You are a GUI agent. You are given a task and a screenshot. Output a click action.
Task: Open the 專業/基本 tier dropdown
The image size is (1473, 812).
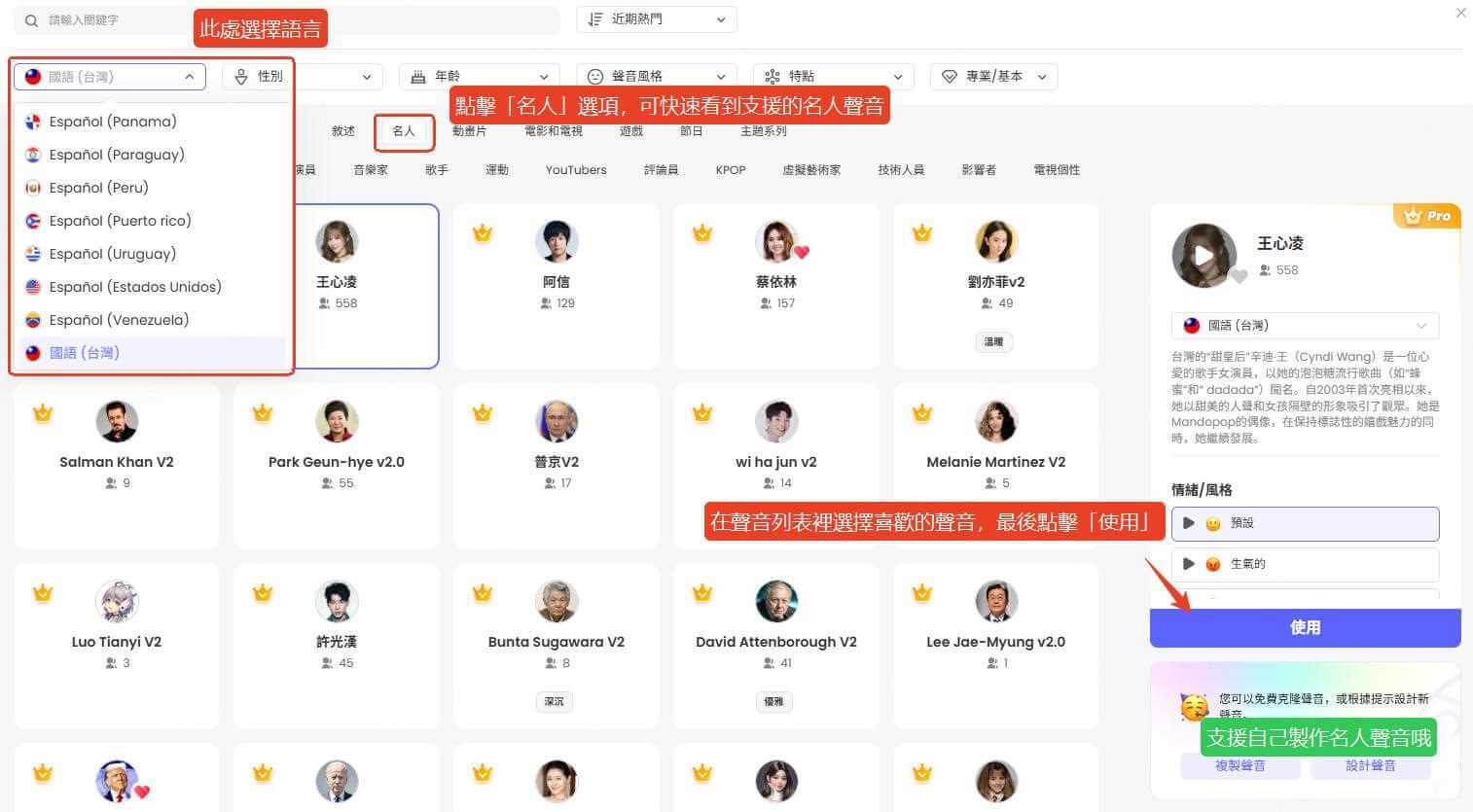(994, 77)
